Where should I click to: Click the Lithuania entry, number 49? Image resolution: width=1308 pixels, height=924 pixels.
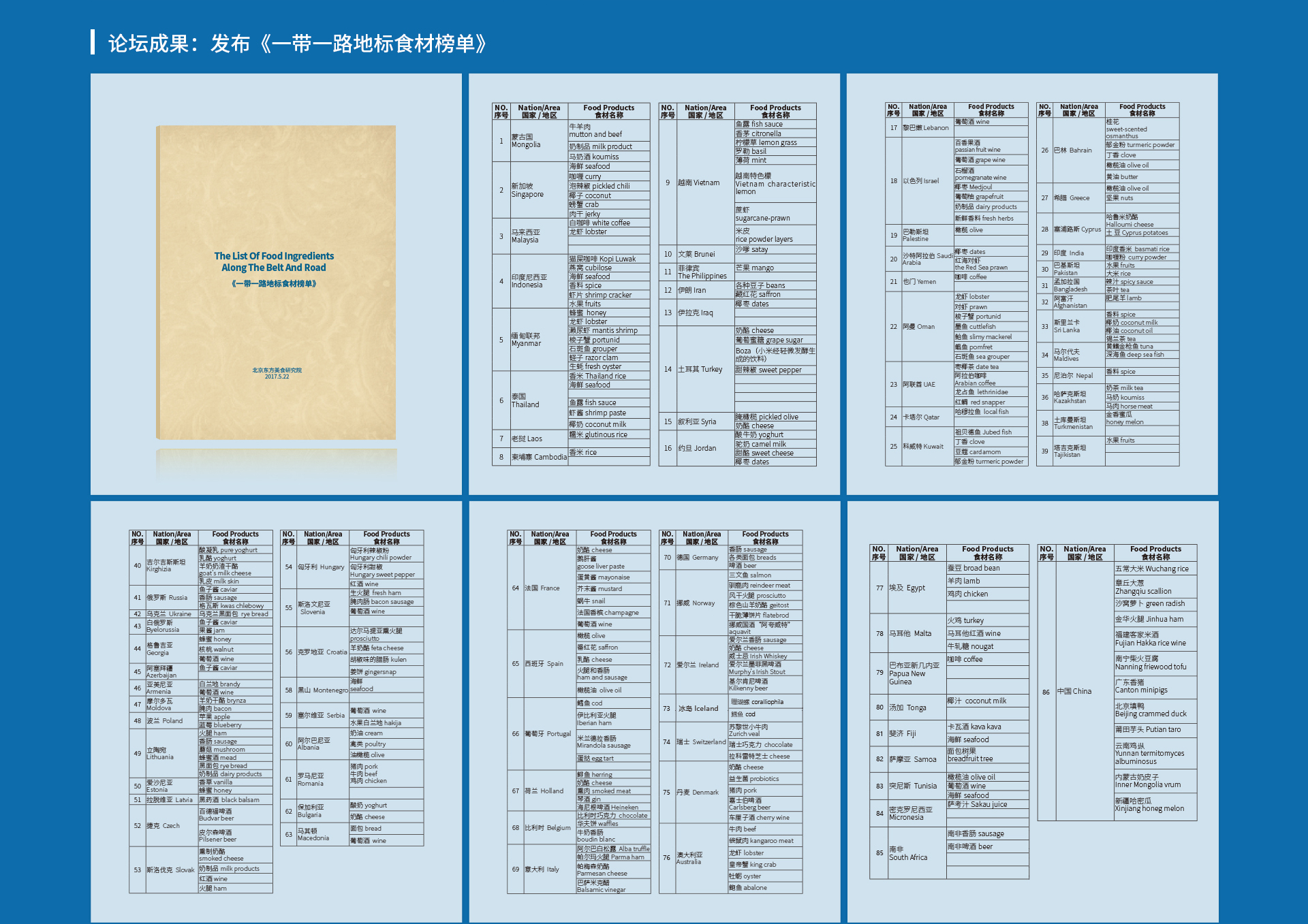coord(160,753)
